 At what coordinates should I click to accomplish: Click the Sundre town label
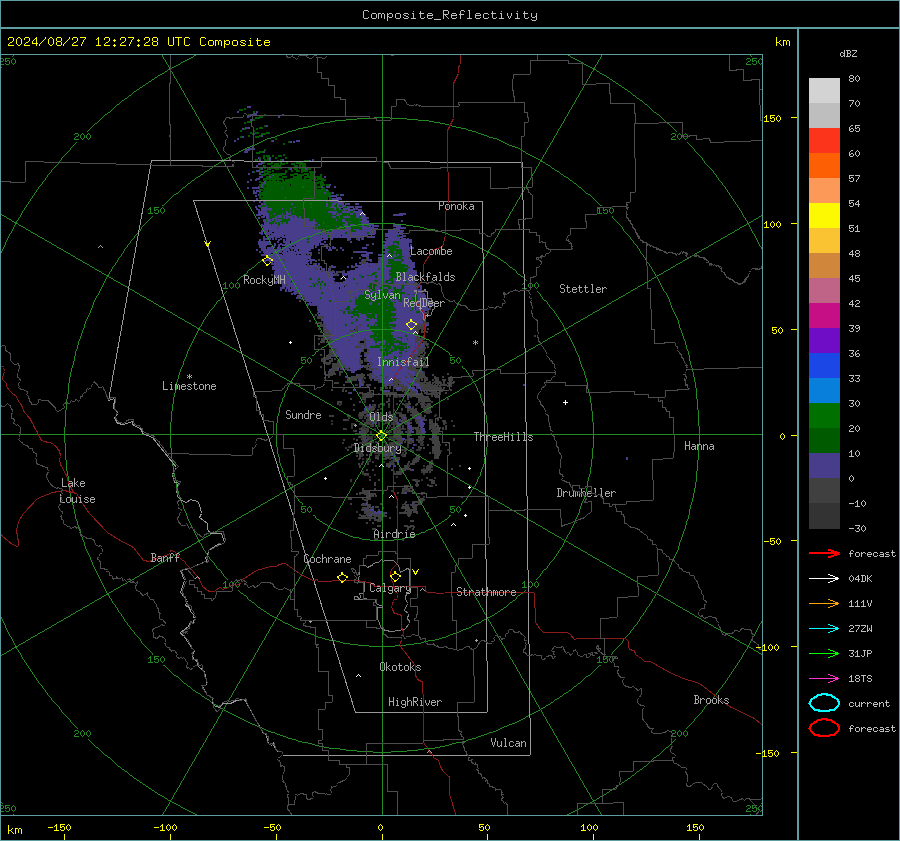coord(303,415)
